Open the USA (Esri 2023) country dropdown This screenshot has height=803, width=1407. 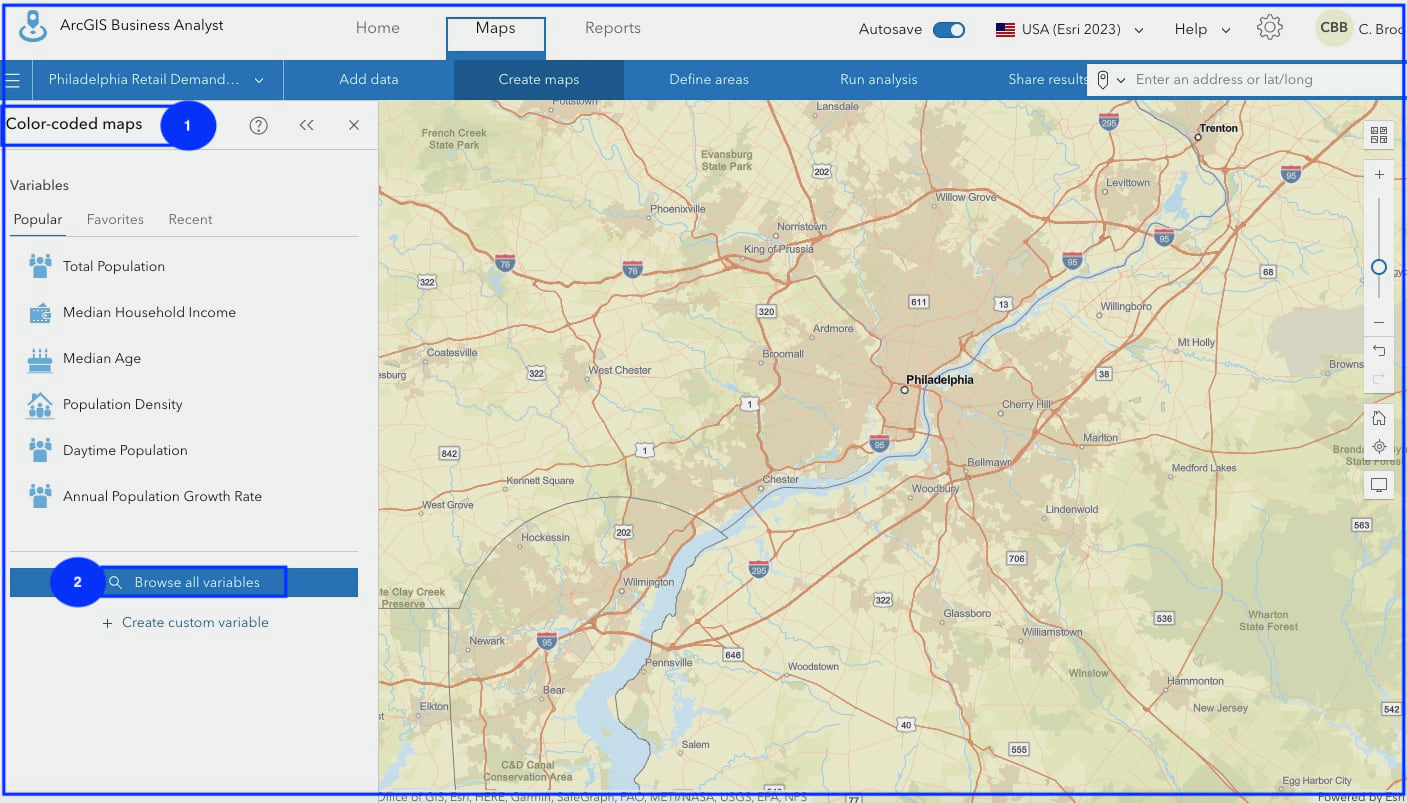tap(1068, 30)
